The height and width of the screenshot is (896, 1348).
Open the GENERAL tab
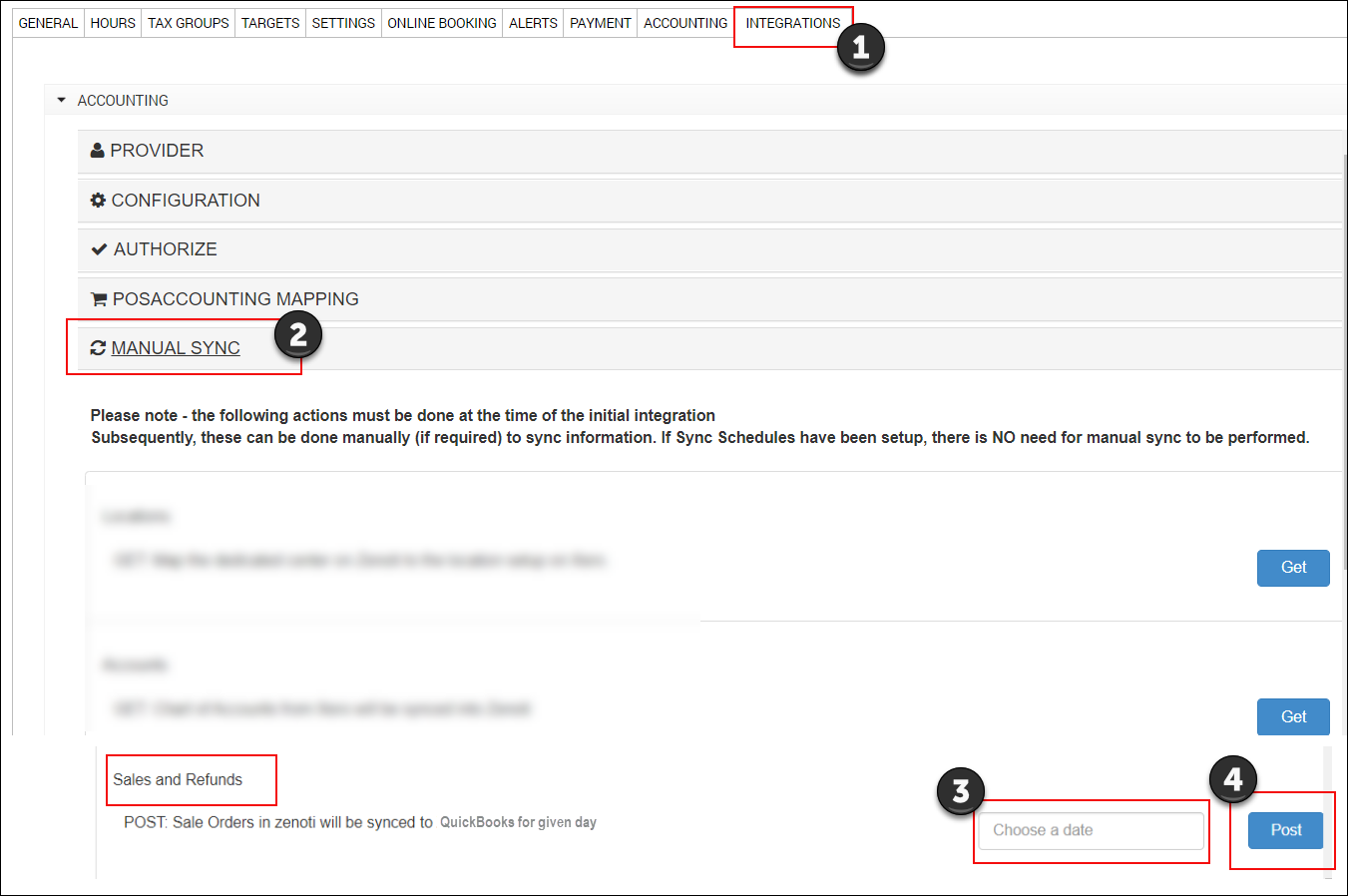click(48, 23)
